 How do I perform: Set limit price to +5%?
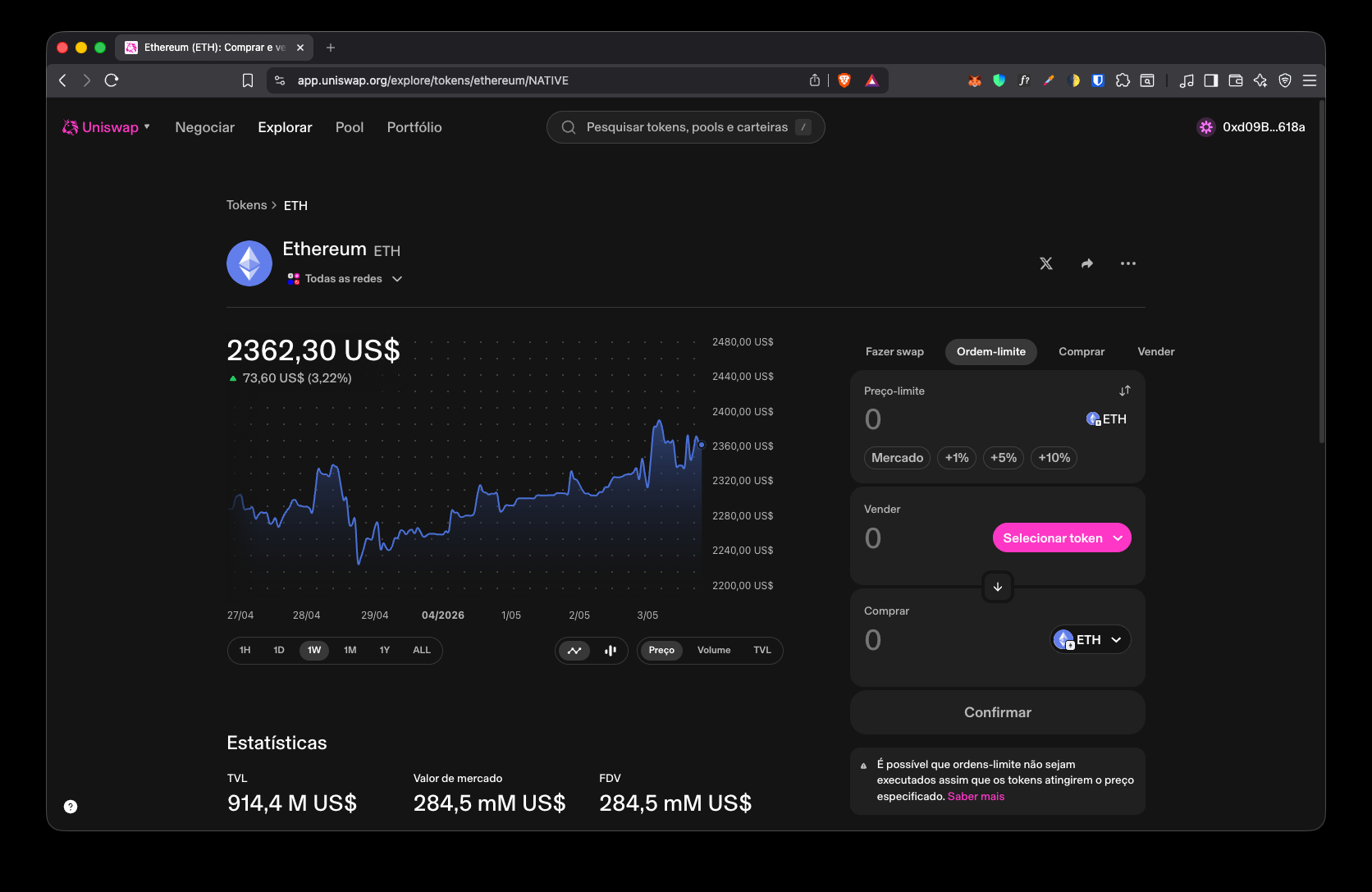pos(1004,458)
